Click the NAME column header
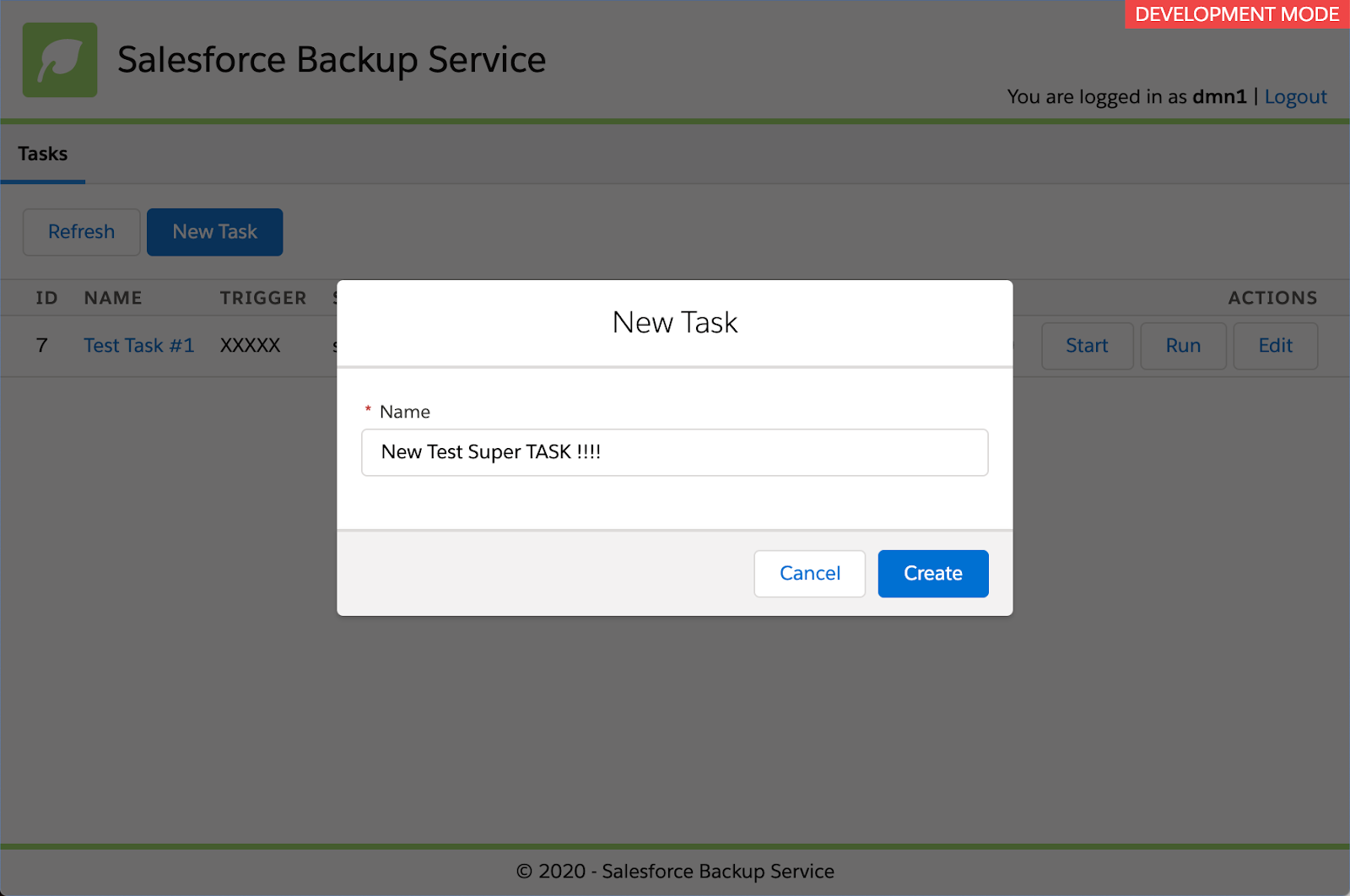This screenshot has height=896, width=1350. pos(113,298)
